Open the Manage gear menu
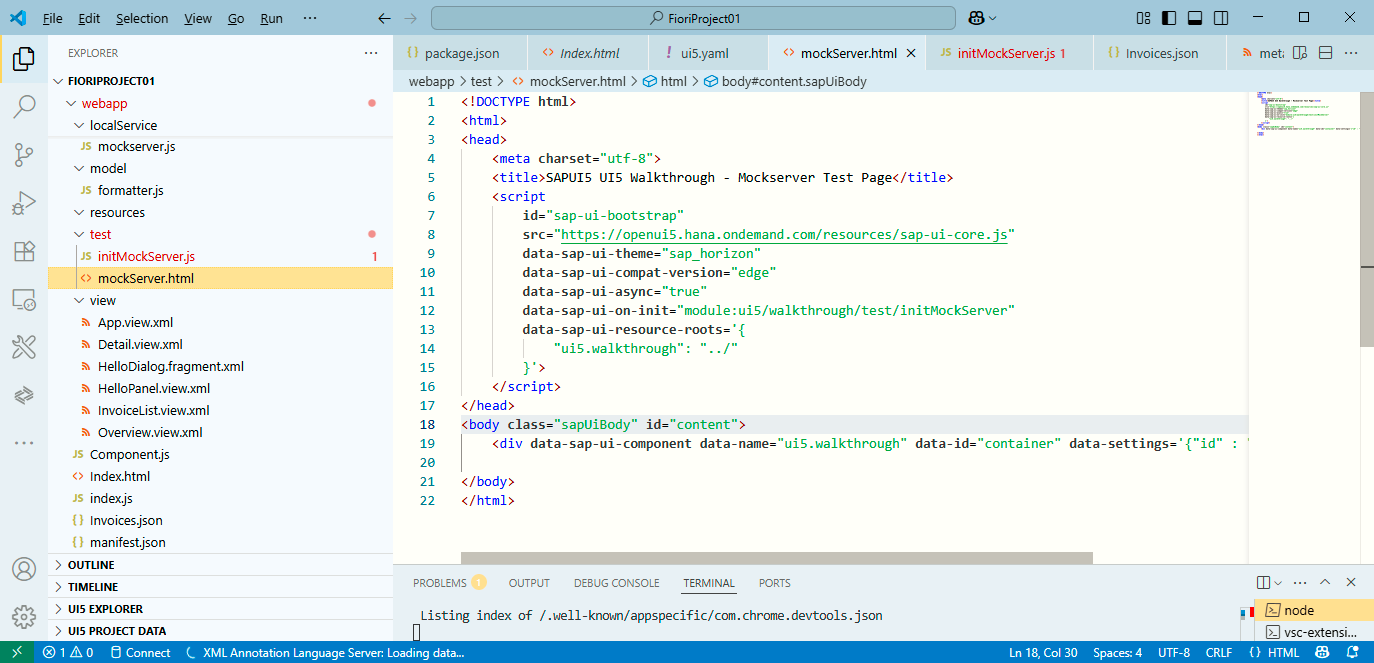The image size is (1374, 663). [x=24, y=618]
